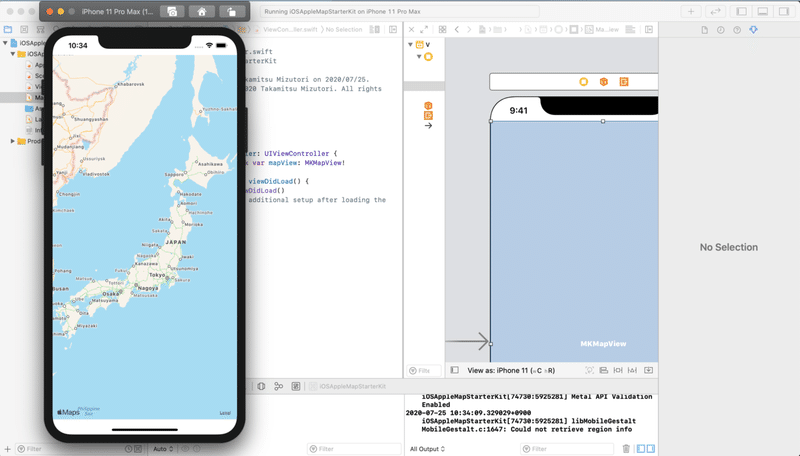Image resolution: width=800 pixels, height=456 pixels.
Task: Show the Quick Help inspector
Action: pos(737,30)
